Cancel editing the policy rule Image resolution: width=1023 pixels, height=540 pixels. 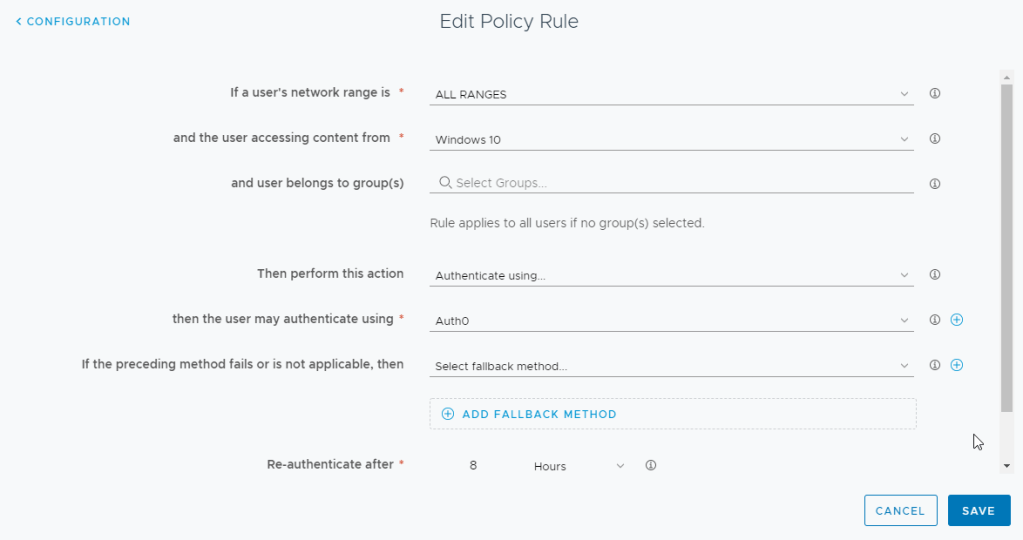click(900, 511)
